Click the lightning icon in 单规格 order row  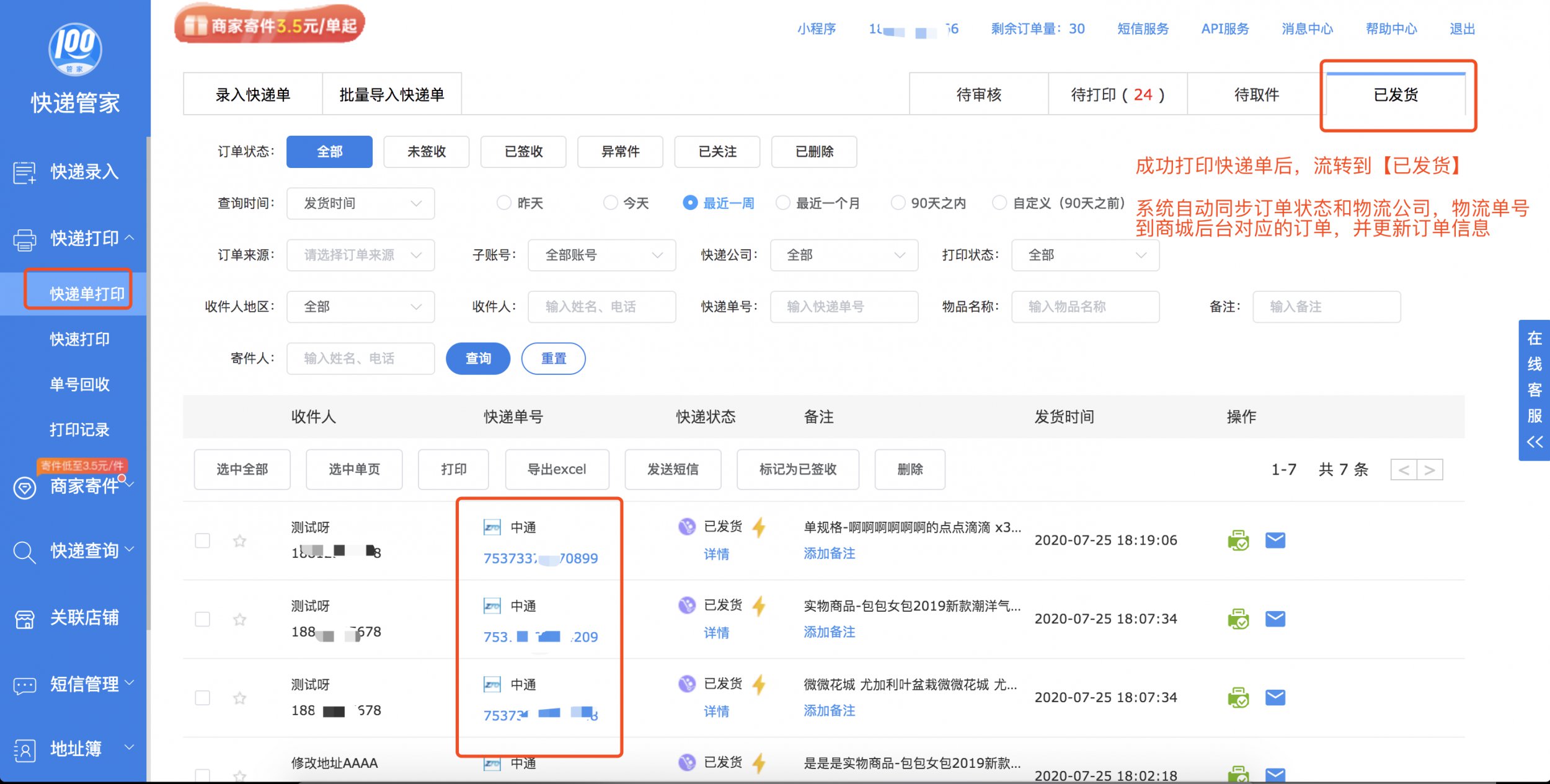(759, 527)
